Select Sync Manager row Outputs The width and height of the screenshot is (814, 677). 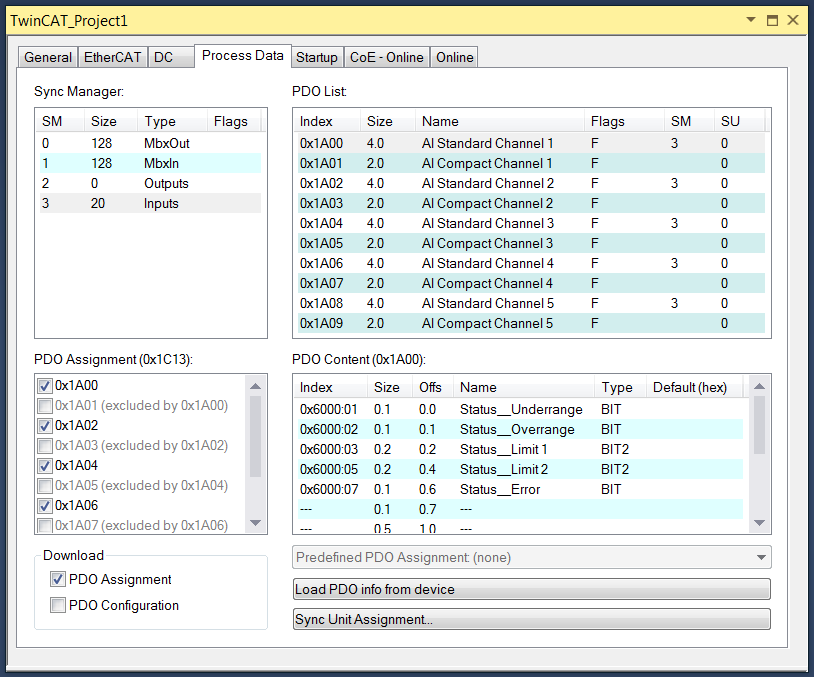[x=150, y=183]
